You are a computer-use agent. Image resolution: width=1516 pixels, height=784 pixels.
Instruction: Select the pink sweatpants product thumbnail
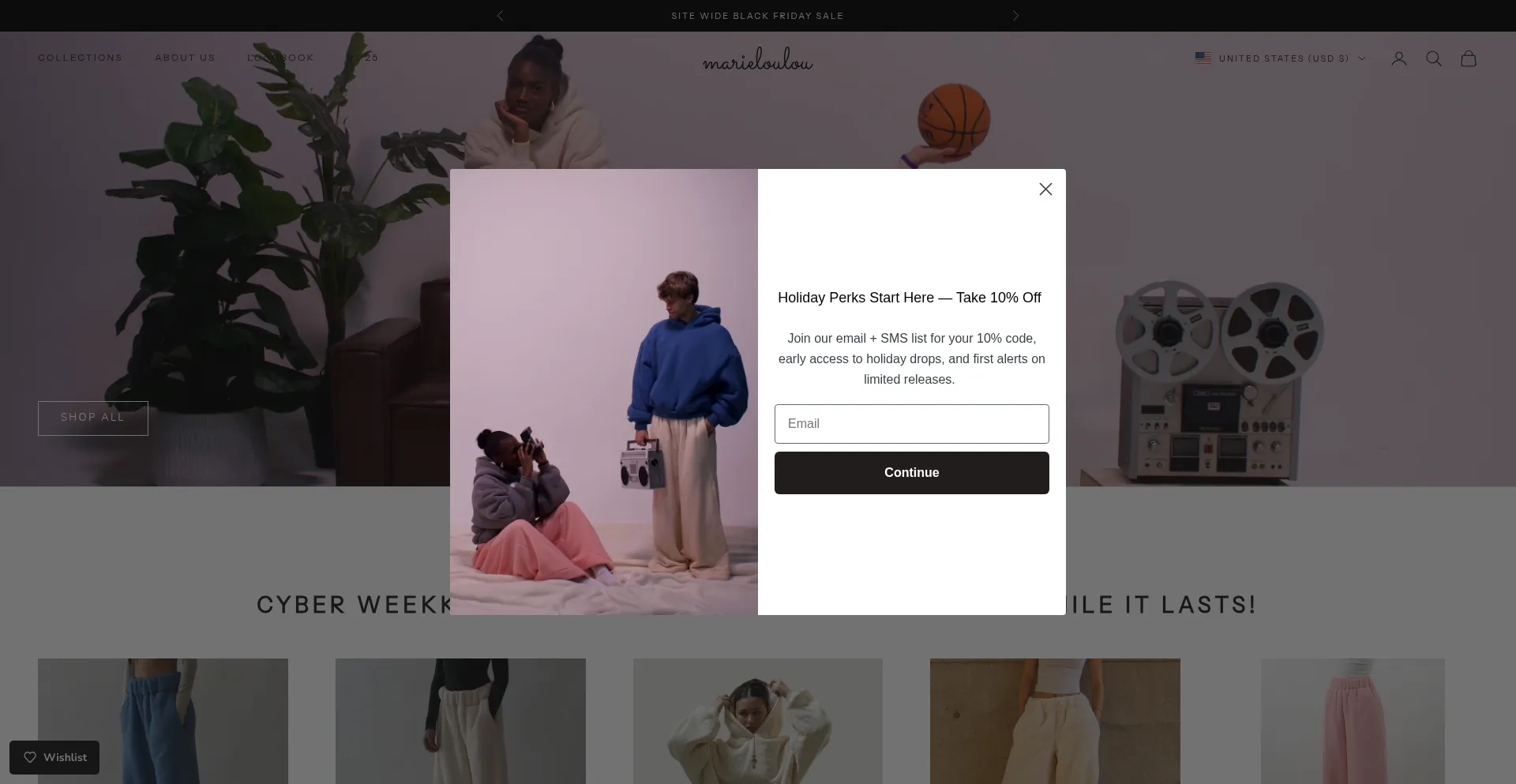tap(1353, 721)
